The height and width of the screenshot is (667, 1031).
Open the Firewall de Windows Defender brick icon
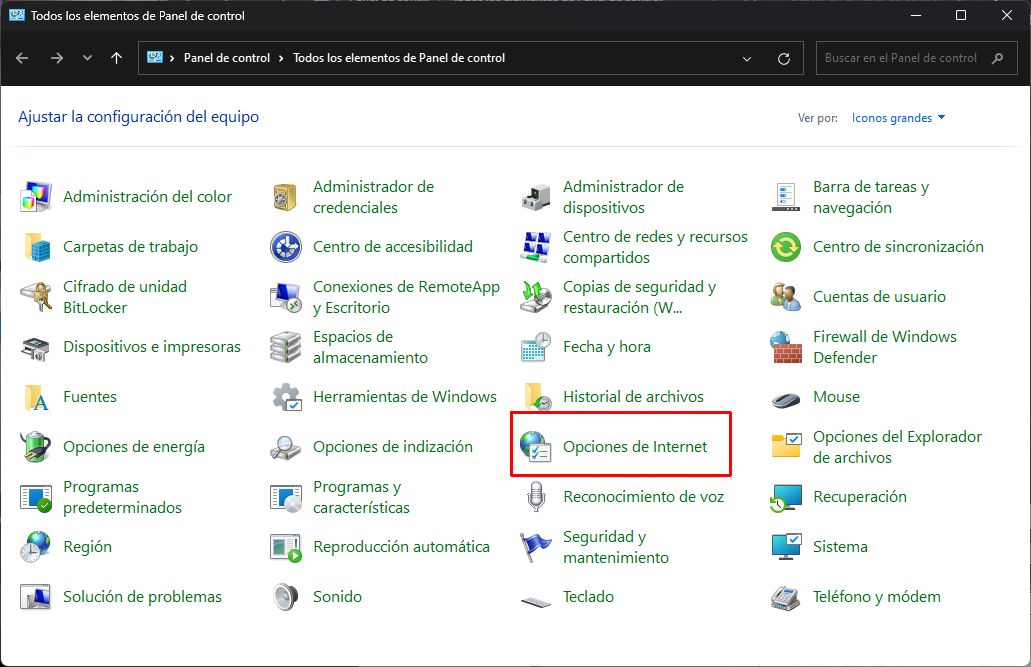pos(786,347)
